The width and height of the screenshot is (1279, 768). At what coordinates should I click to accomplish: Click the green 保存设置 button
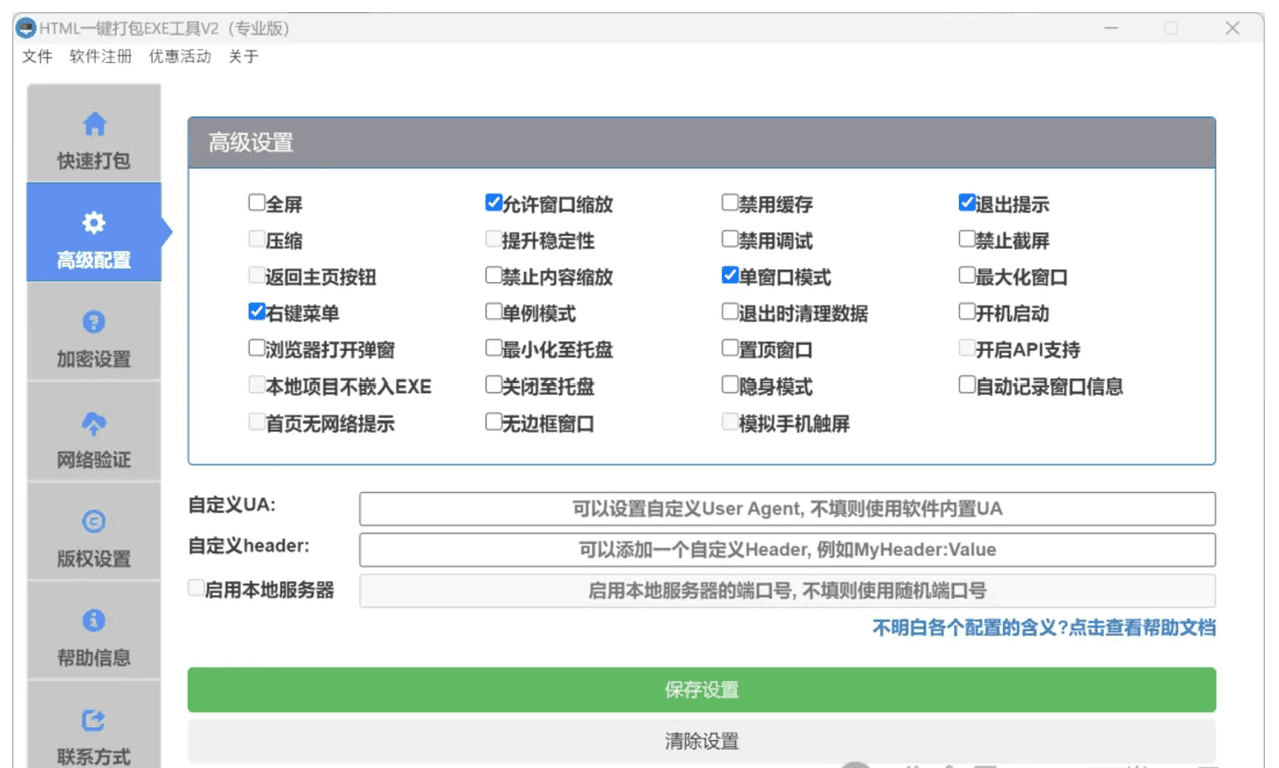coord(701,690)
